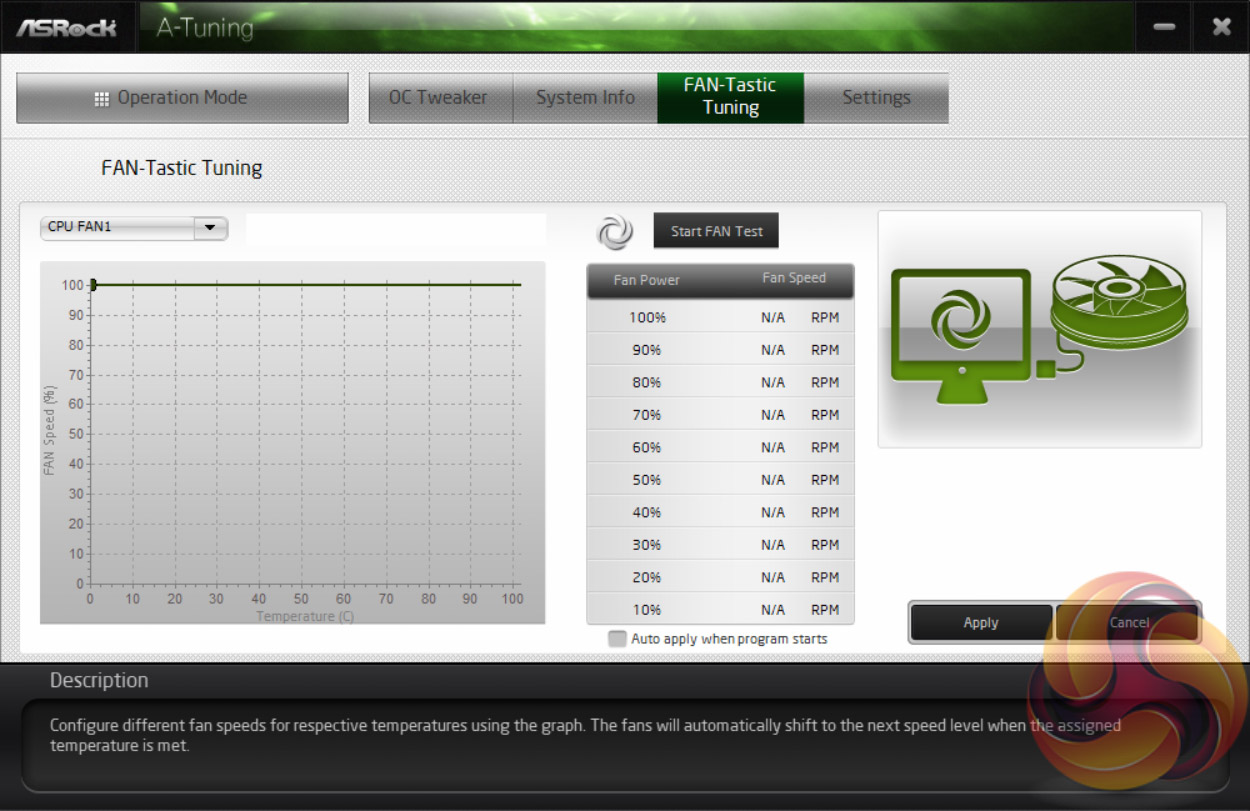Click the white field next to CPU FAN1
This screenshot has height=811, width=1250.
point(396,229)
